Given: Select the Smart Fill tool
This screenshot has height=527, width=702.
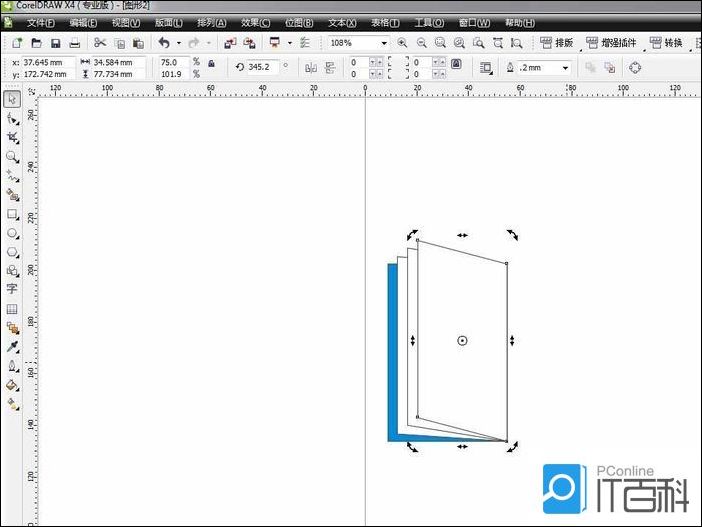Looking at the screenshot, I should [12, 195].
